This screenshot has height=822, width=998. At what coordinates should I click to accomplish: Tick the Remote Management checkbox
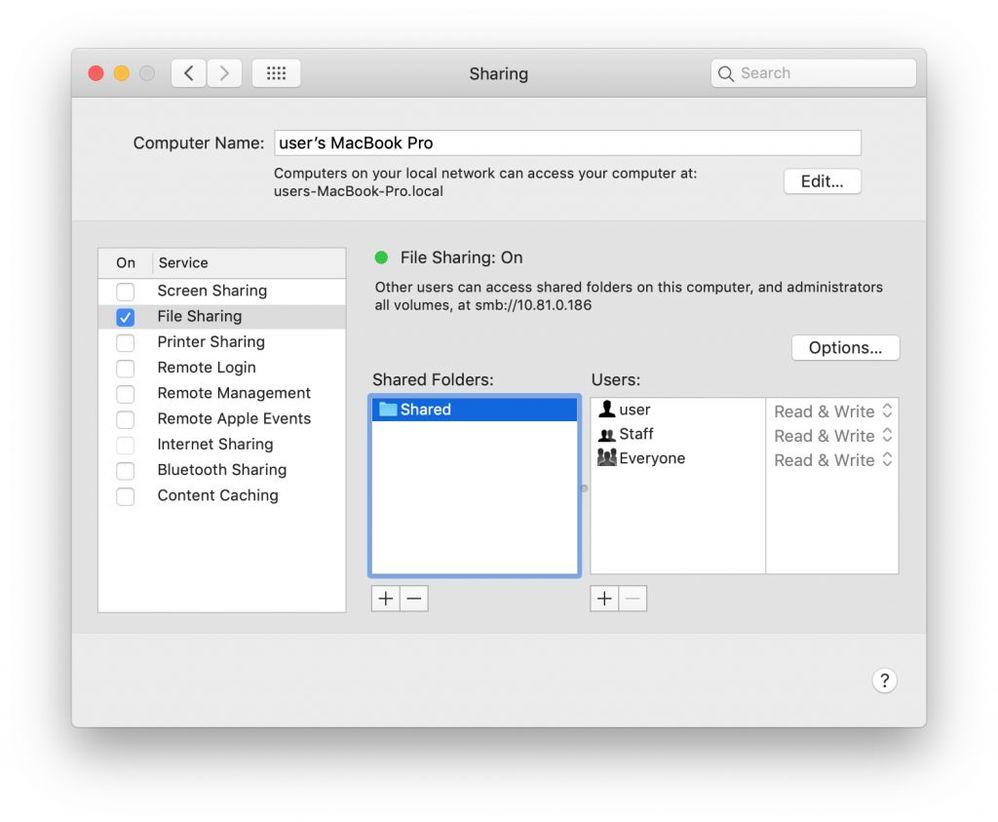125,393
